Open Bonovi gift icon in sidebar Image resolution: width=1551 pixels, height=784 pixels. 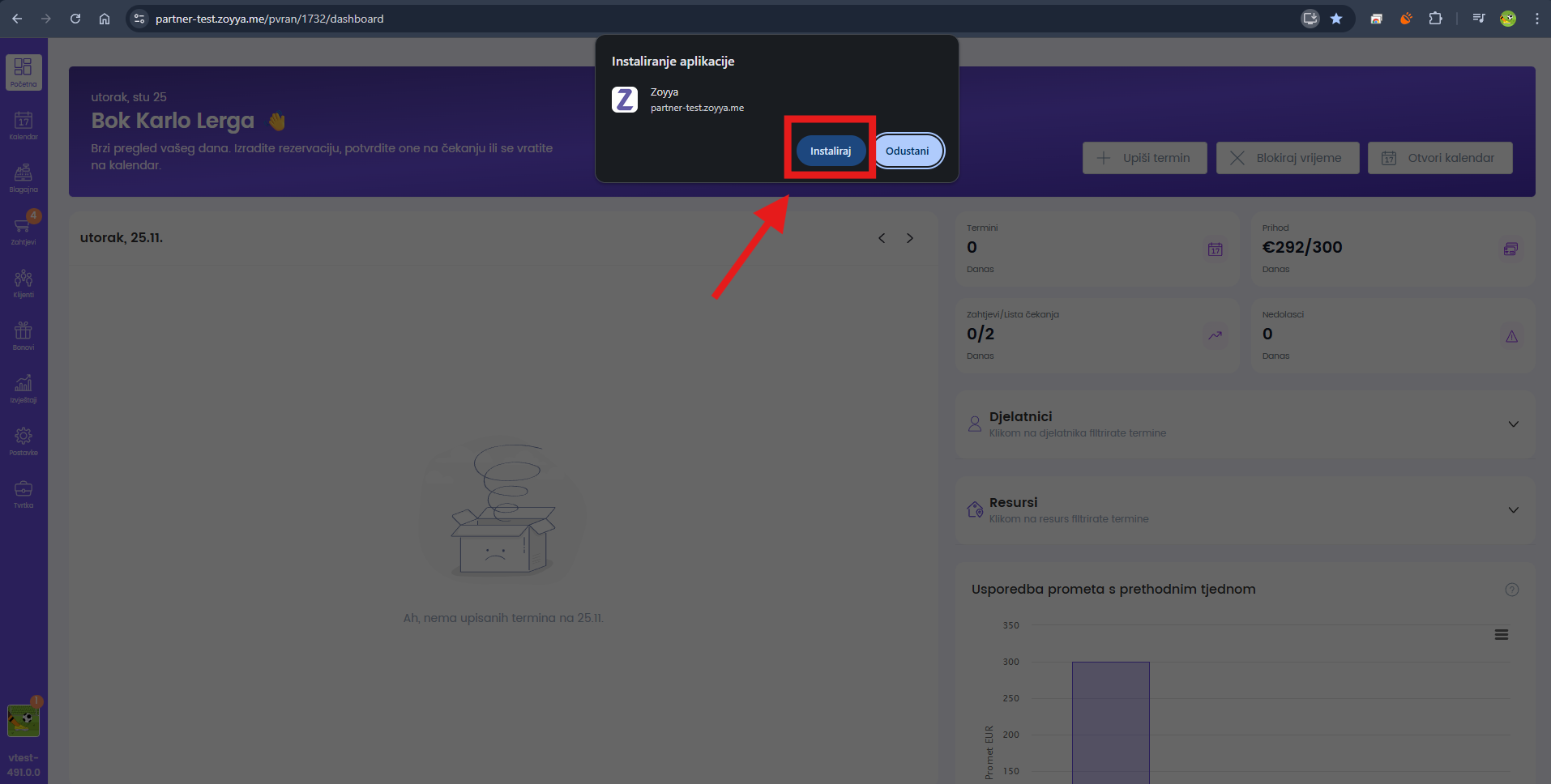pyautogui.click(x=23, y=336)
